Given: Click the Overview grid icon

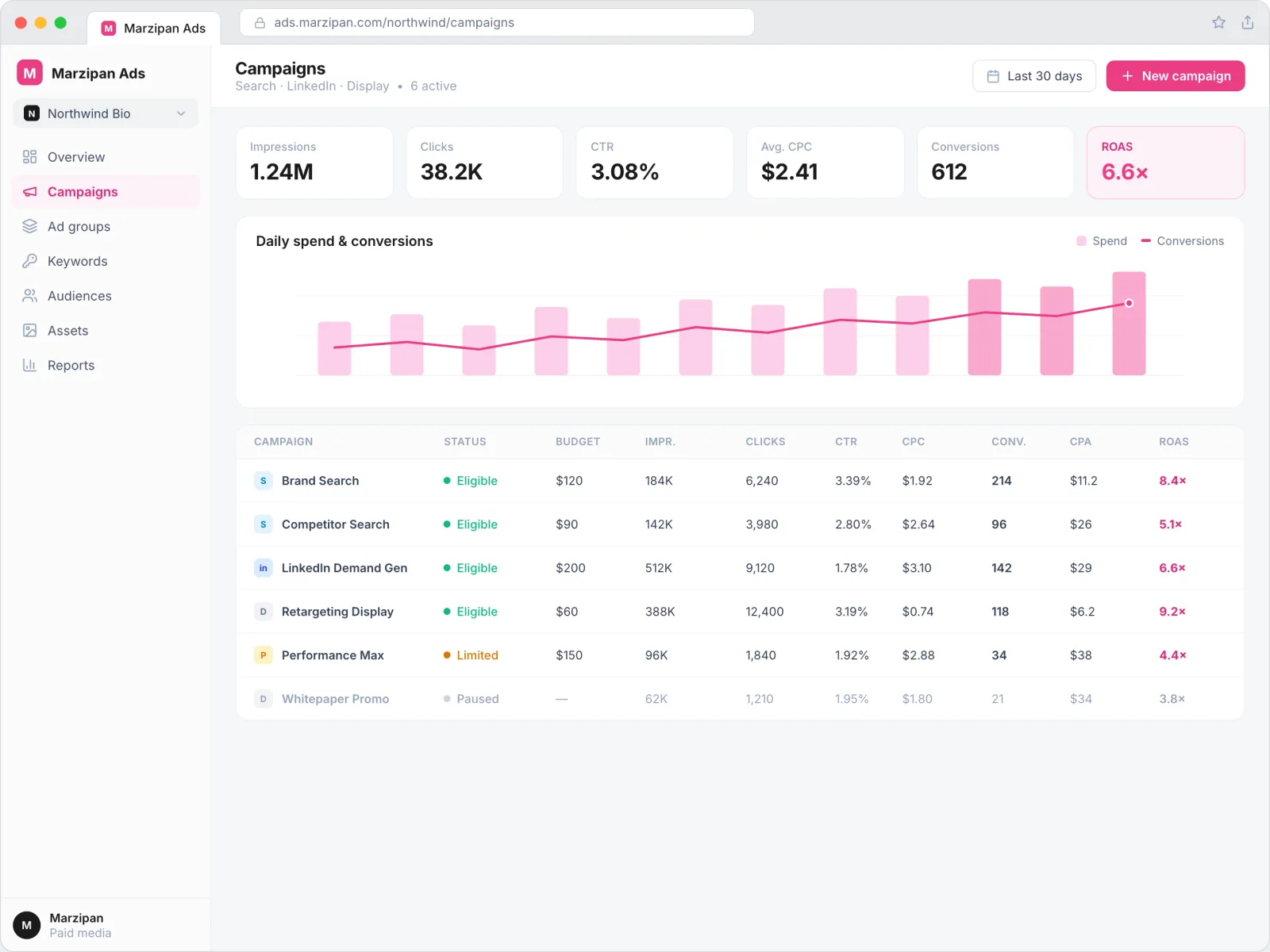Looking at the screenshot, I should tap(30, 157).
